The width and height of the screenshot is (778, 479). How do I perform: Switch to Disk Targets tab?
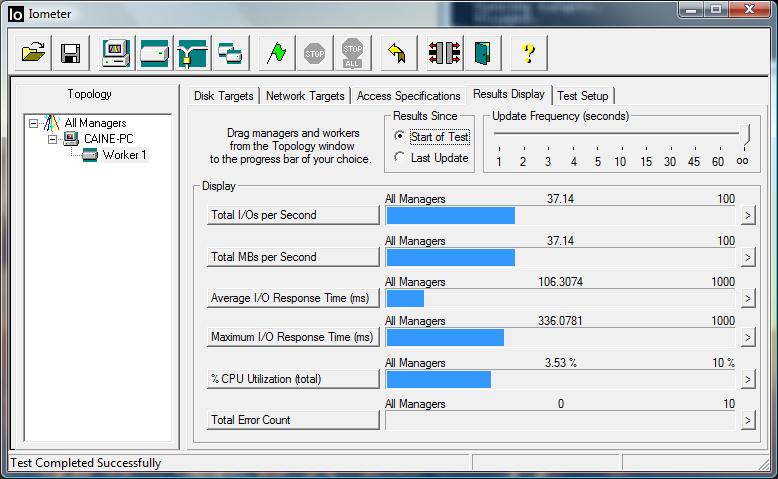[x=223, y=96]
